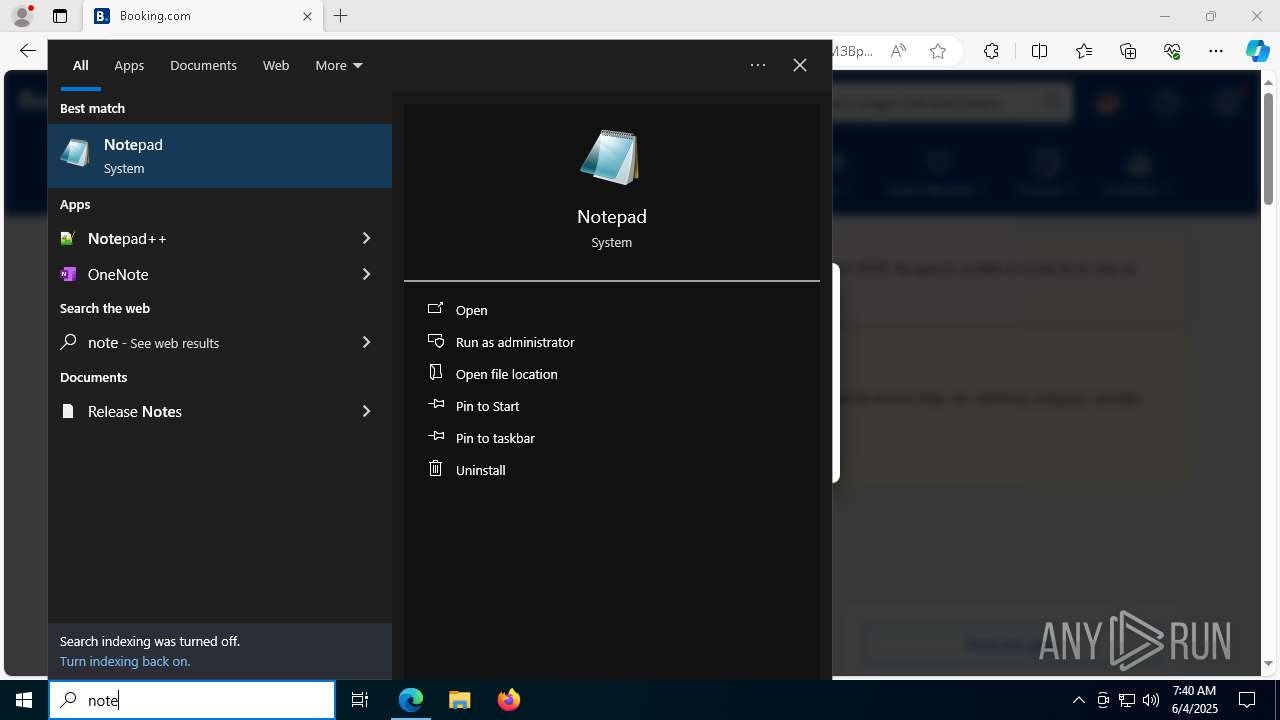The width and height of the screenshot is (1280, 720).
Task: Show hidden tray icons
Action: [1078, 700]
